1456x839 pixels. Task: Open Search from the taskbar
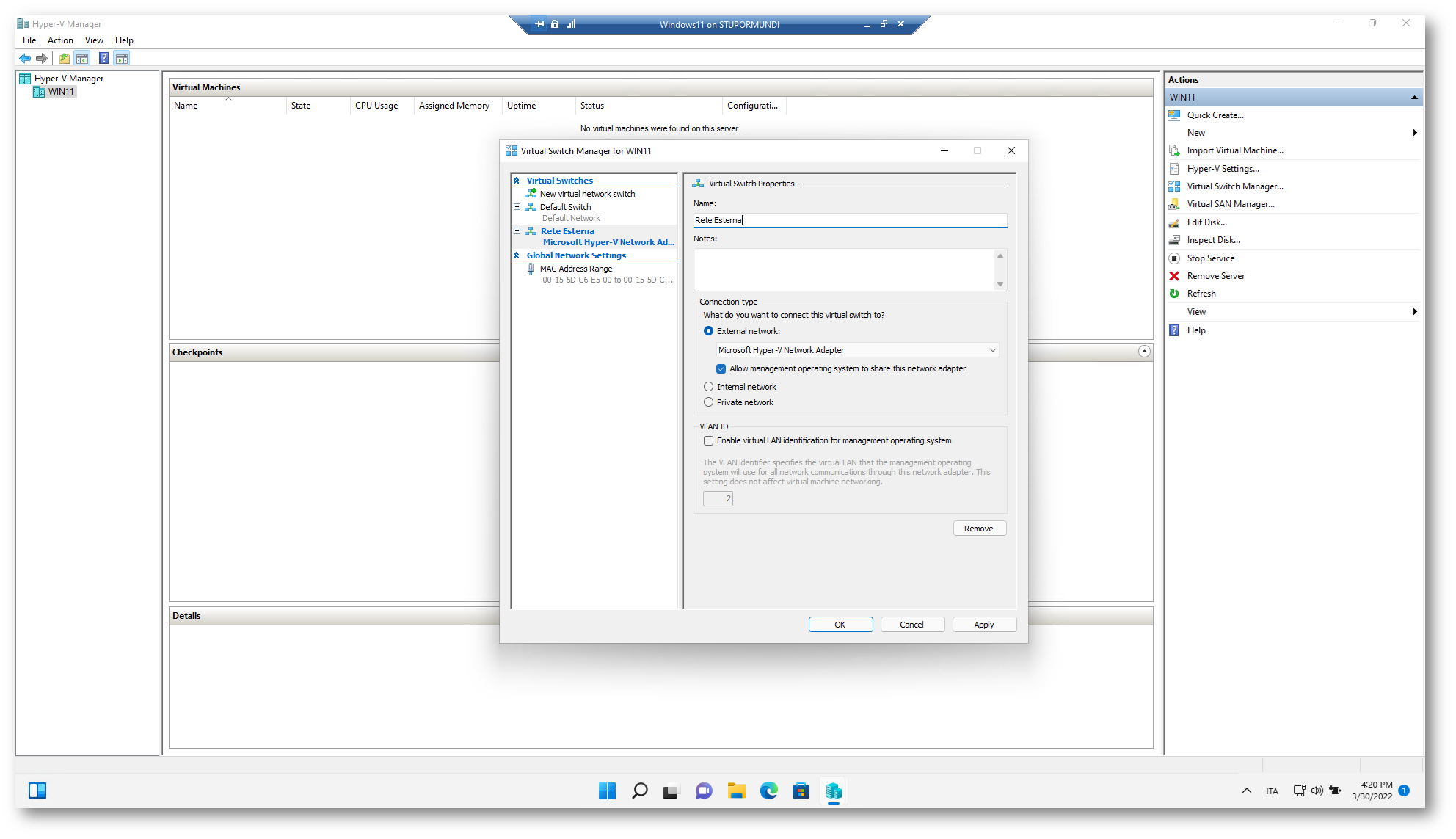639,791
